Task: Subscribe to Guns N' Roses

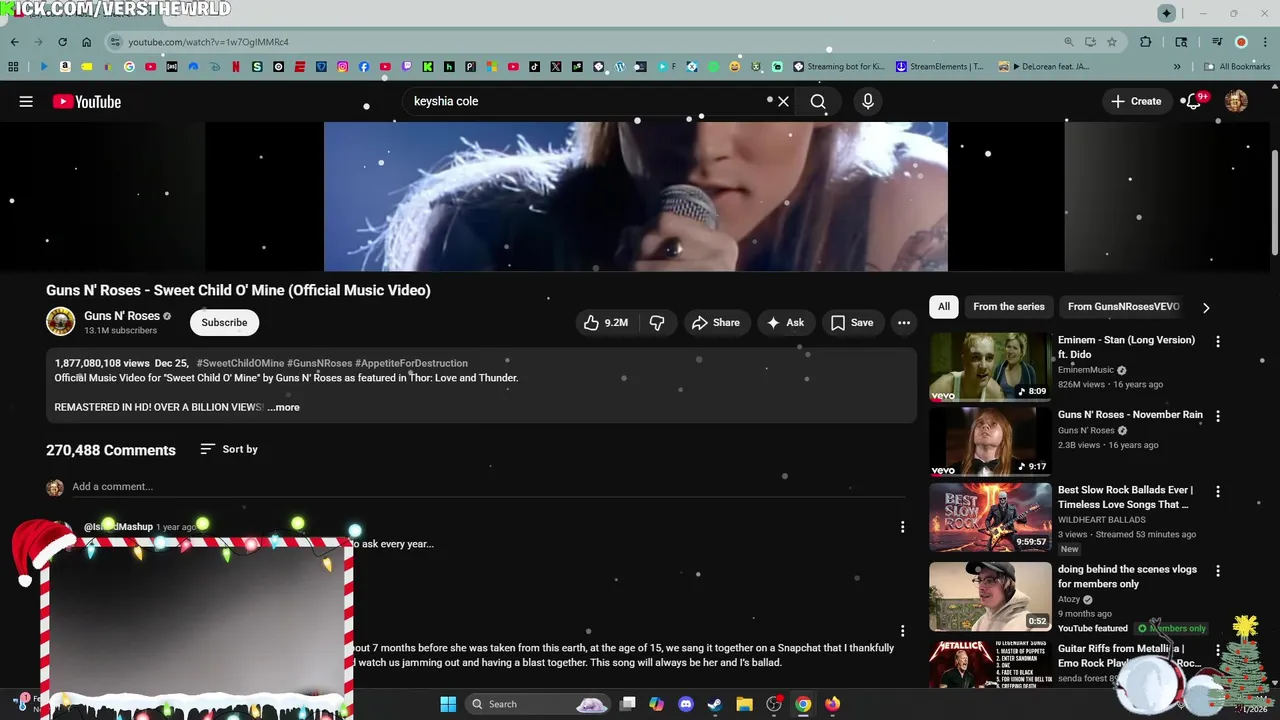Action: pos(224,322)
